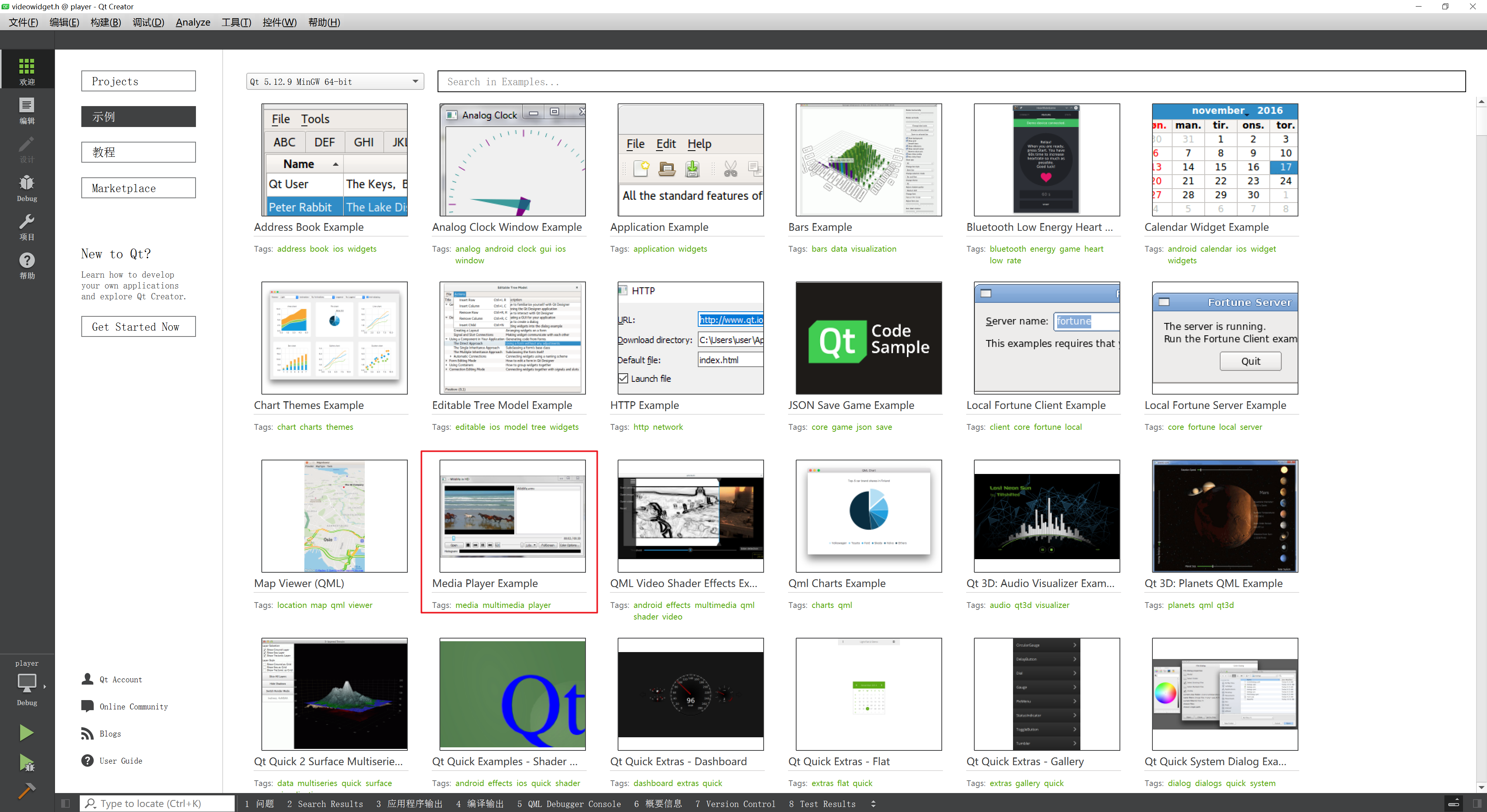Switch to the 教程 tutorials tab
Viewport: 1487px width, 812px height.
(x=138, y=152)
